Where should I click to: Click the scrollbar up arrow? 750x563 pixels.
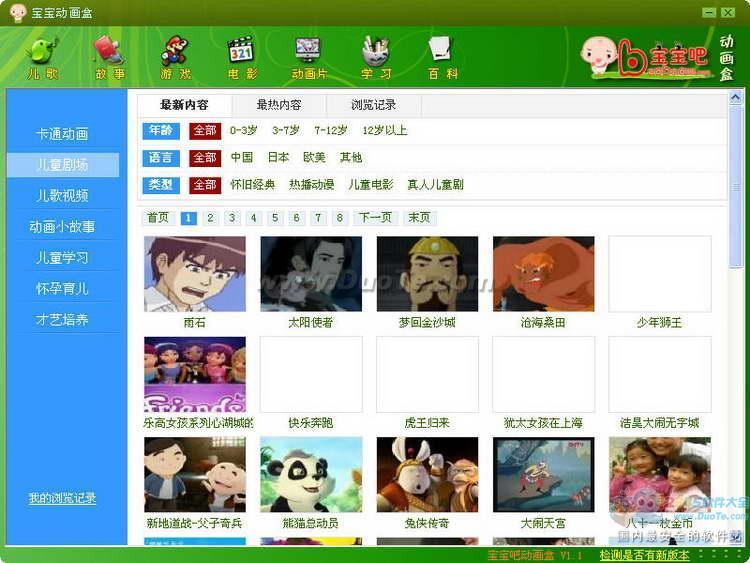pyautogui.click(x=736, y=98)
